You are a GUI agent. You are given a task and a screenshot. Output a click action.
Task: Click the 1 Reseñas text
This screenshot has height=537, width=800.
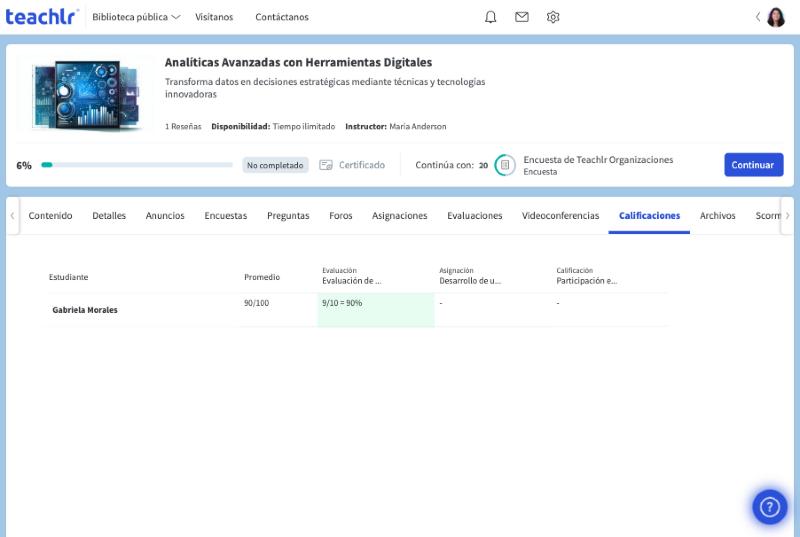[x=183, y=126]
